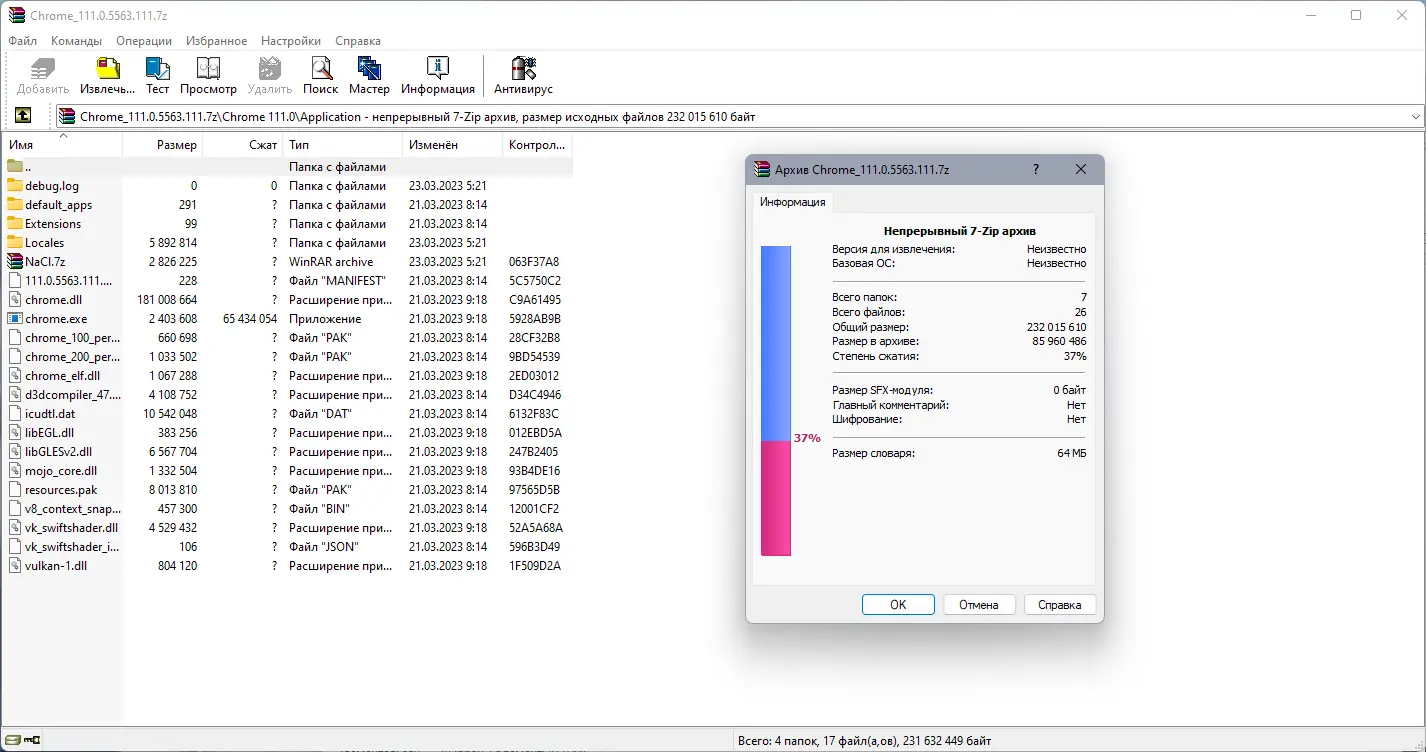Click the 181 008 664 size value

coord(167,300)
